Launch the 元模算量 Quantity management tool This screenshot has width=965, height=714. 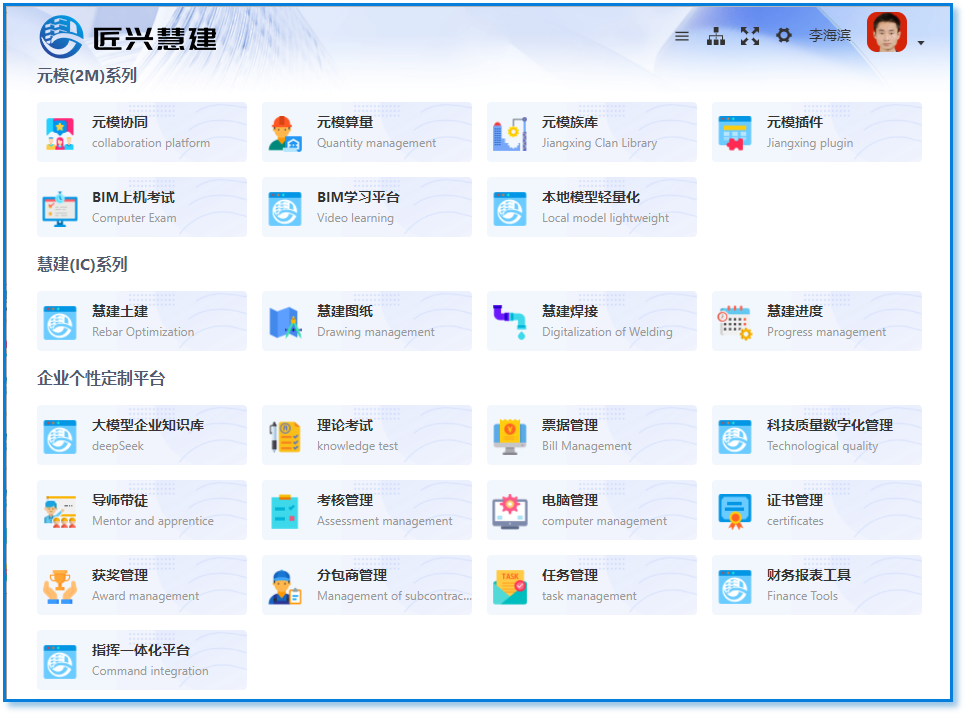tap(366, 131)
